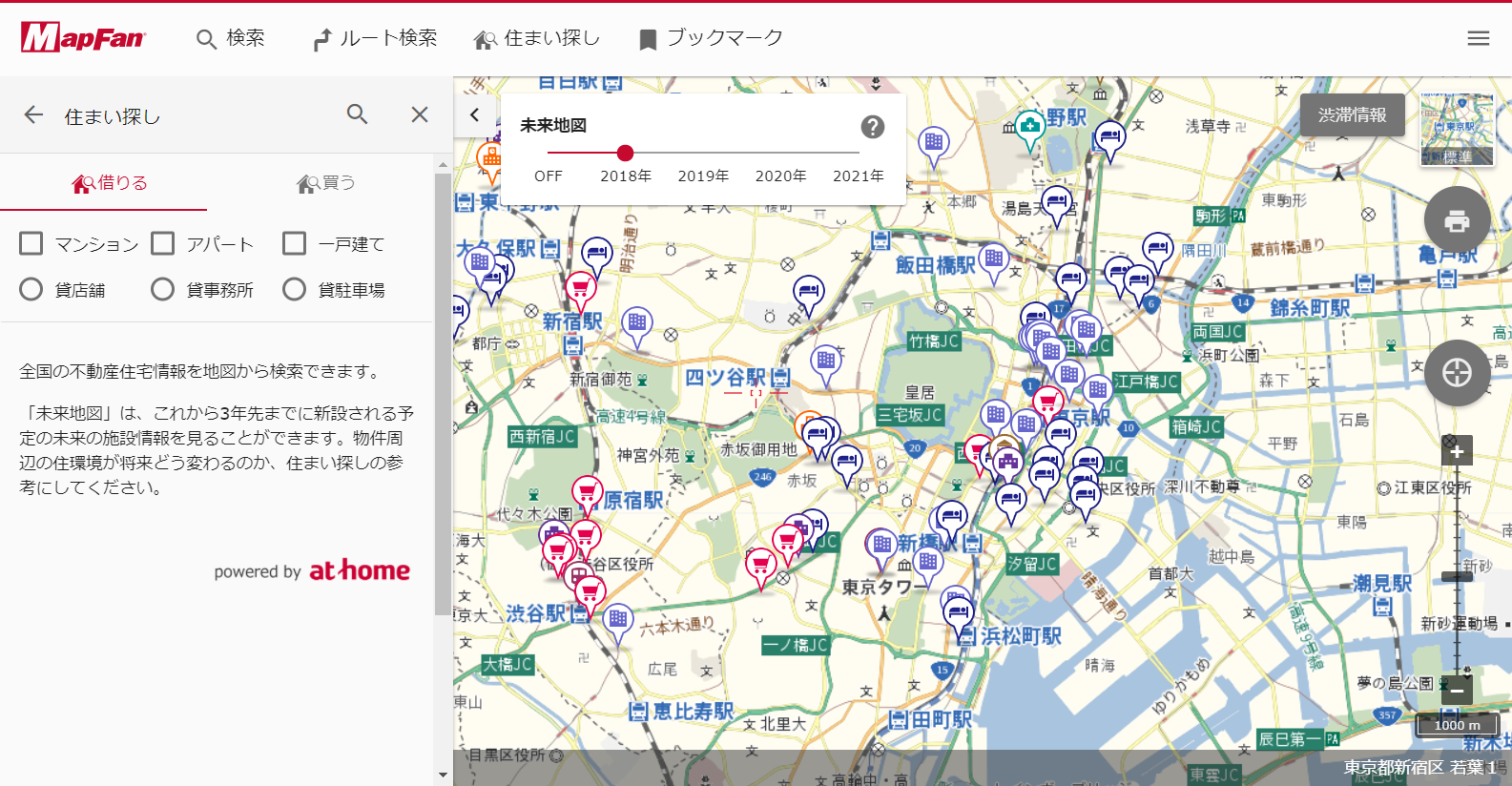Set 未来地図 timeline to OFF
This screenshot has width=1512, height=786.
pos(549,176)
